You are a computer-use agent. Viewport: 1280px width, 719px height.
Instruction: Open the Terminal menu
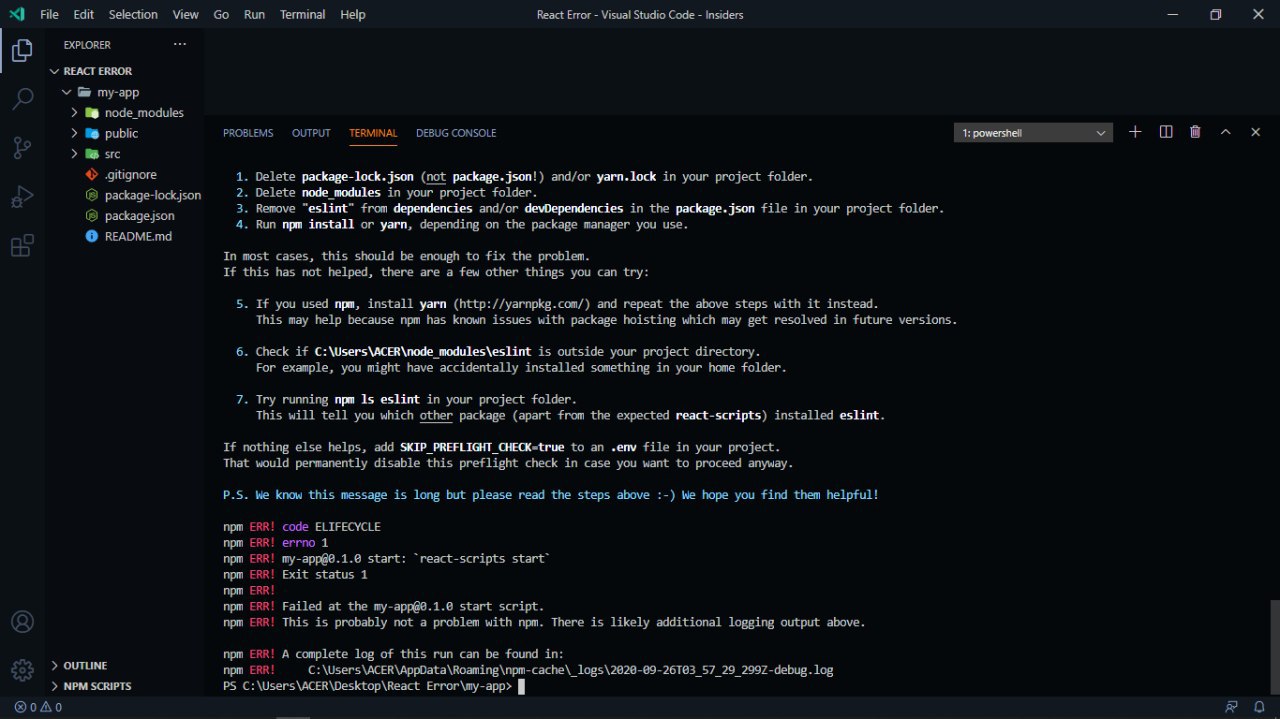302,14
